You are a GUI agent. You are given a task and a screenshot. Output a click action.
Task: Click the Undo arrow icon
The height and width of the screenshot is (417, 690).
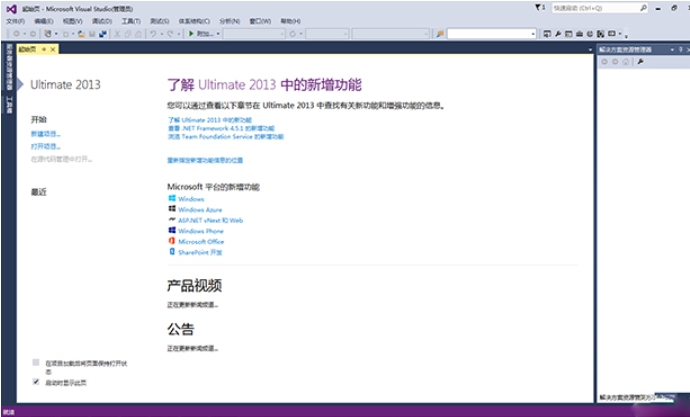tap(153, 34)
